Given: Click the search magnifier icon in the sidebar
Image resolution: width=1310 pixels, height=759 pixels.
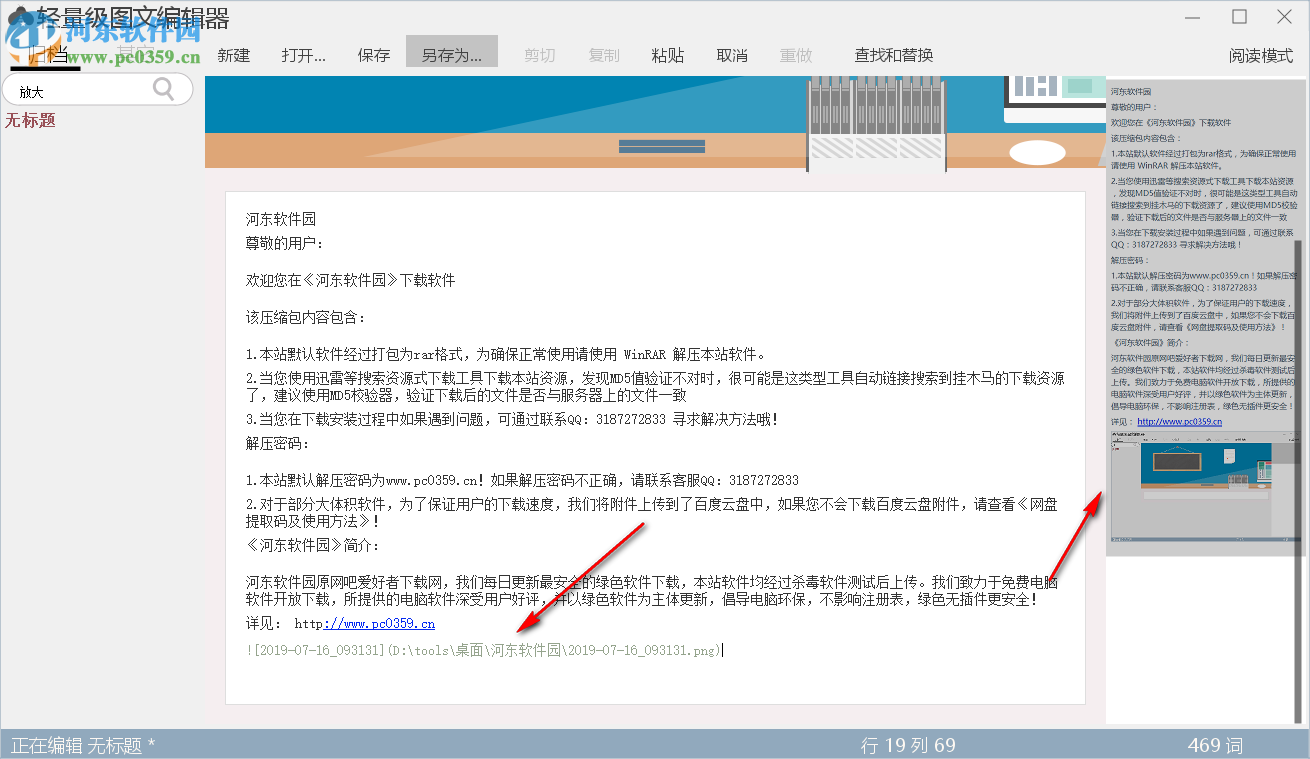Looking at the screenshot, I should click(x=162, y=89).
